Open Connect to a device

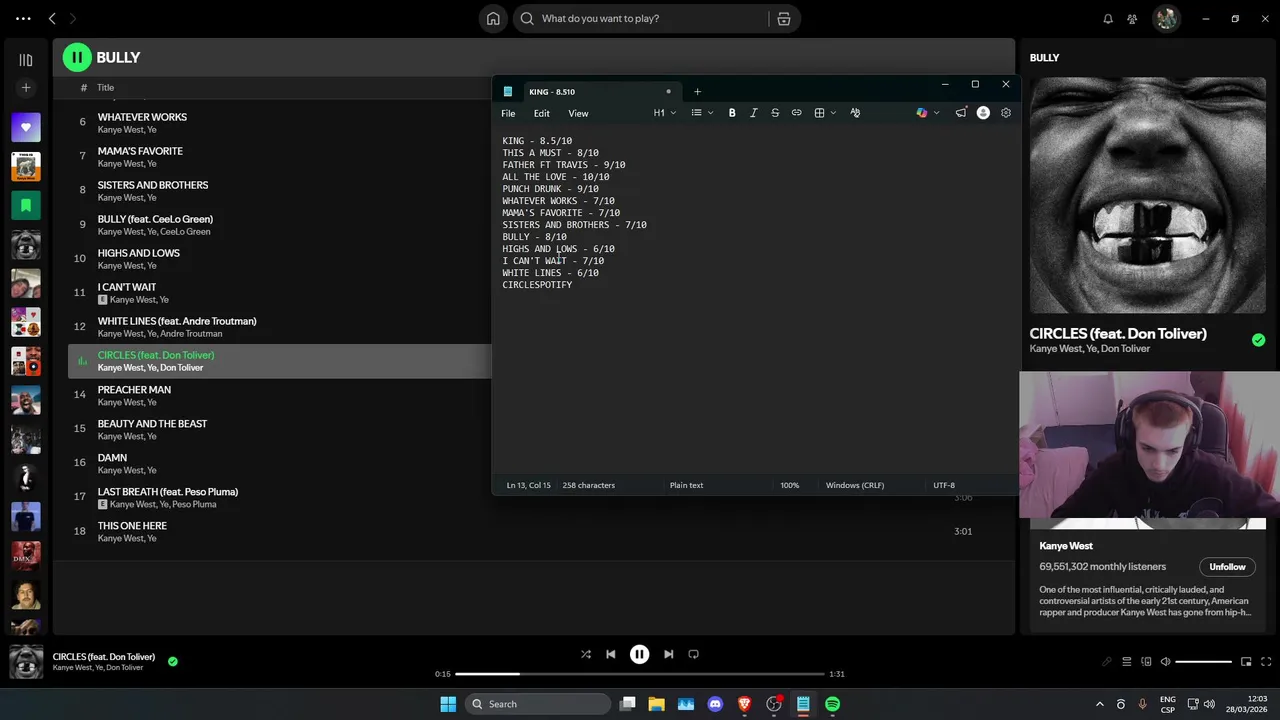(x=1145, y=661)
